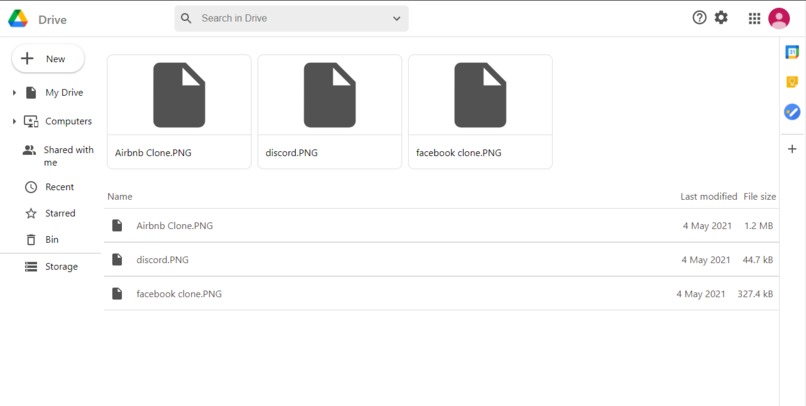
Task: Click the New button
Action: click(x=48, y=59)
